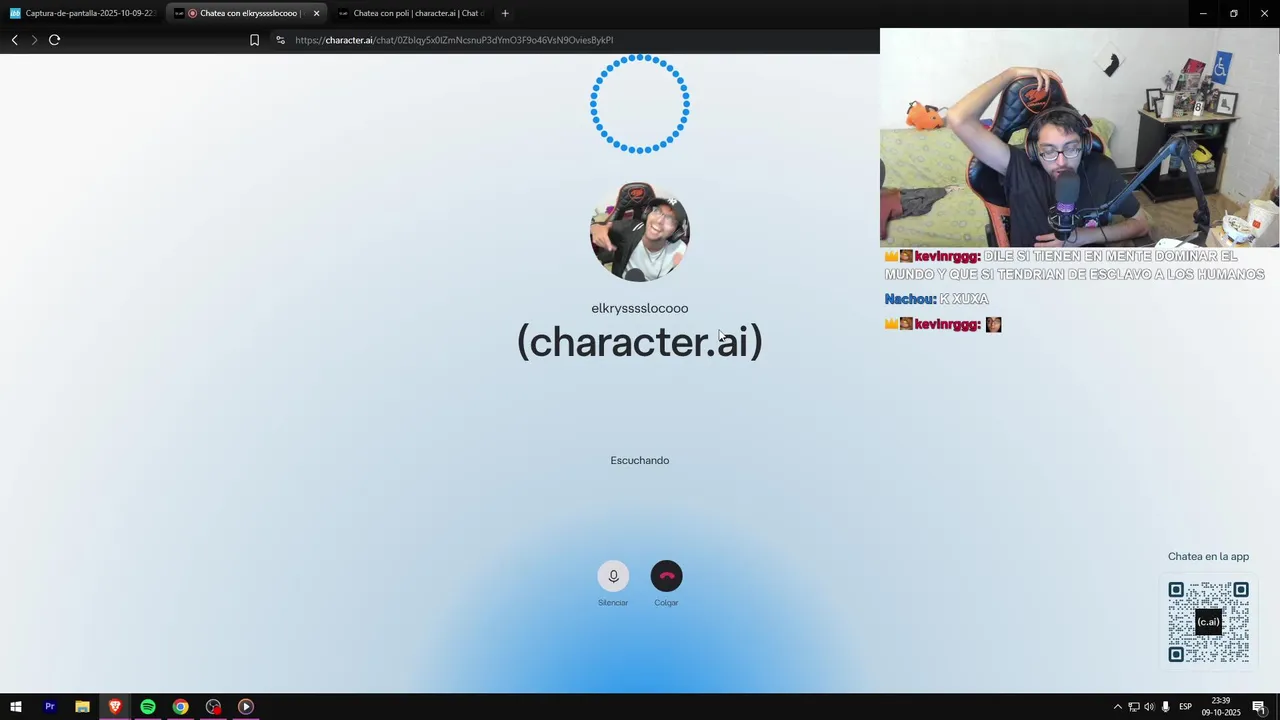Open the Windows Start menu
This screenshot has width=1280, height=720.
pyautogui.click(x=16, y=707)
